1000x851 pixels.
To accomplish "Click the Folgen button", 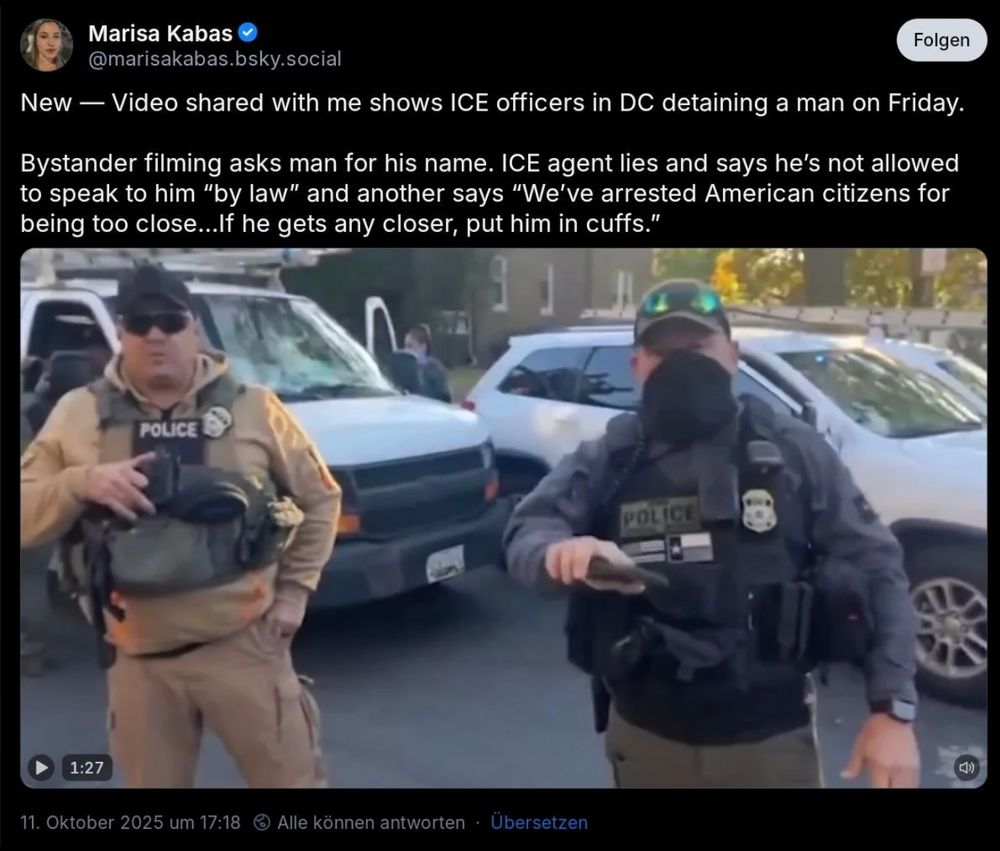I will 941,40.
